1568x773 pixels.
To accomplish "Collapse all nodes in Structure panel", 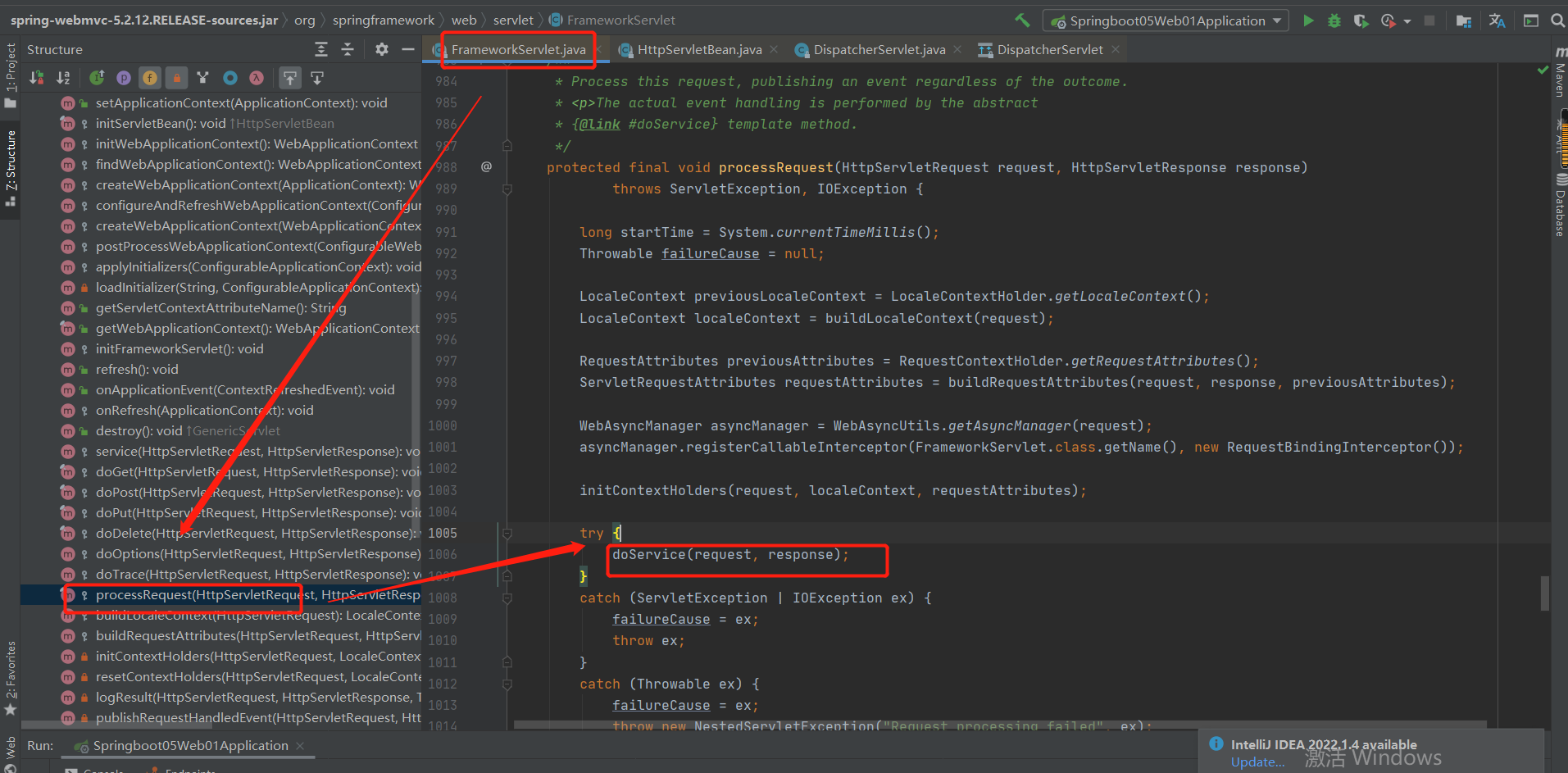I will [348, 50].
